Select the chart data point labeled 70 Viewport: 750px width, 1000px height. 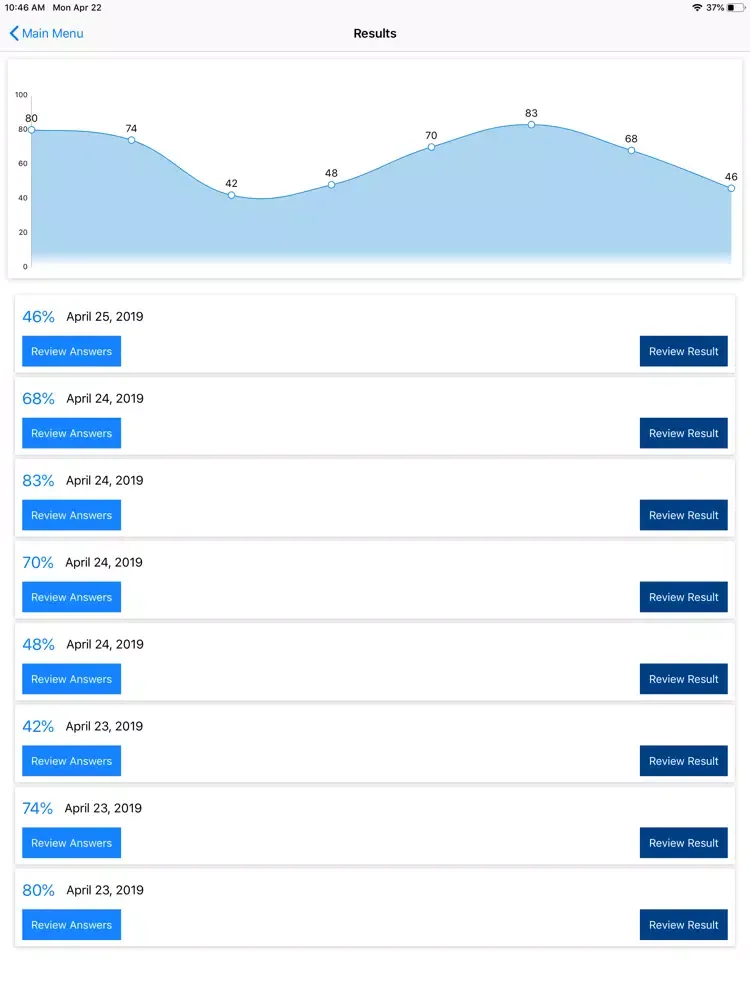click(x=431, y=147)
